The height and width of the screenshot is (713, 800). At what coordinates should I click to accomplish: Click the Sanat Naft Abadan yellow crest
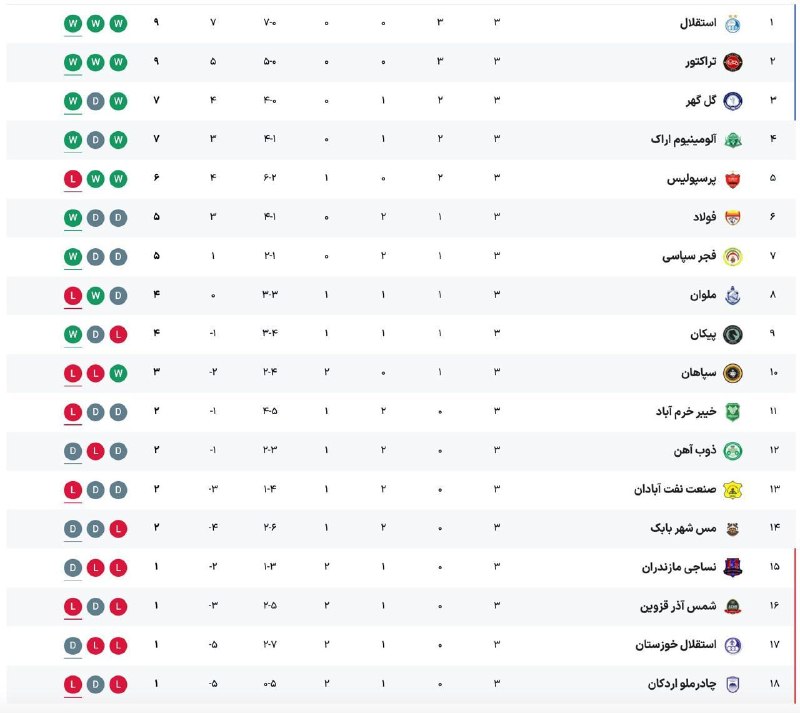tap(733, 490)
